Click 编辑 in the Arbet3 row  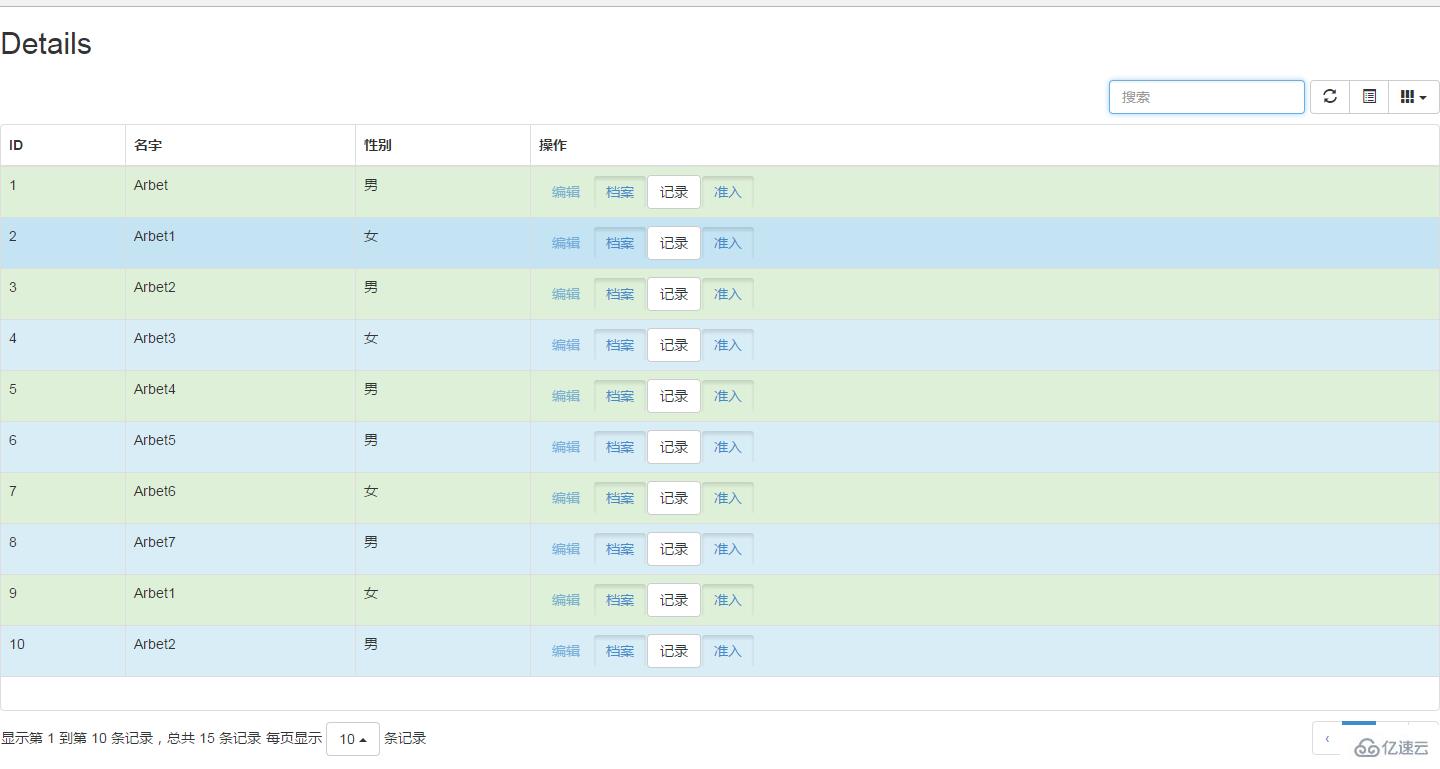[x=566, y=345]
